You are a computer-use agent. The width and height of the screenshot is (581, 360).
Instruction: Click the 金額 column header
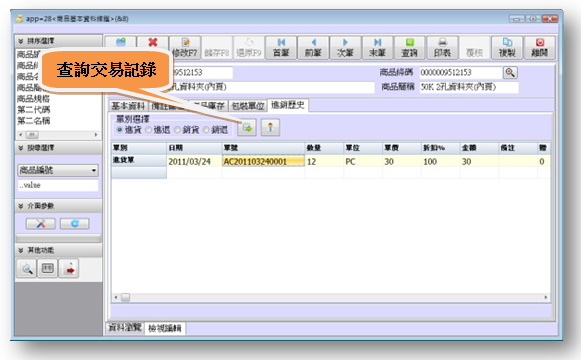(479, 148)
